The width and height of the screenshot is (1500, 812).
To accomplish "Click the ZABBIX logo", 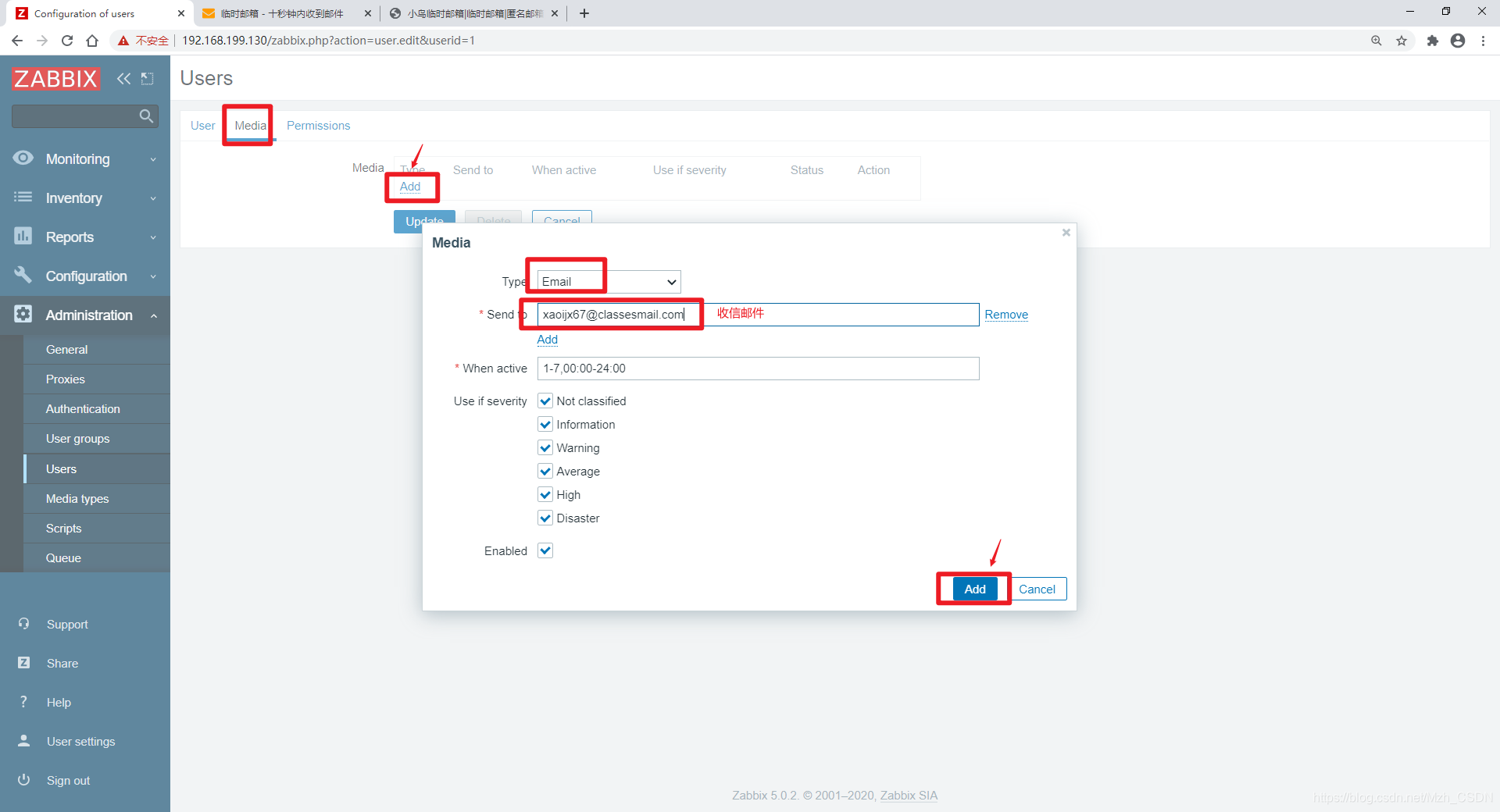I will tap(55, 78).
